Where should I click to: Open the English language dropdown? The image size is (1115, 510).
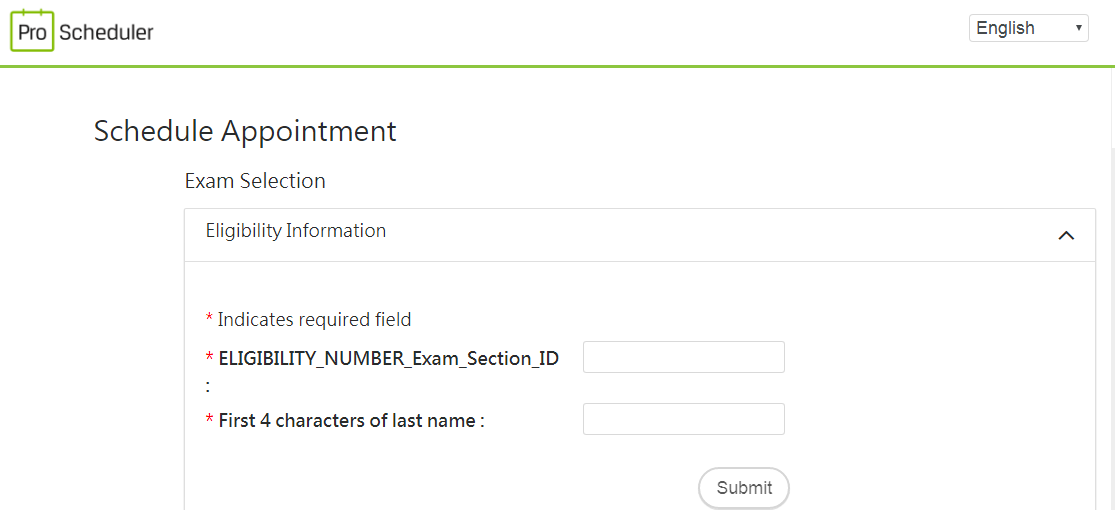click(1028, 28)
